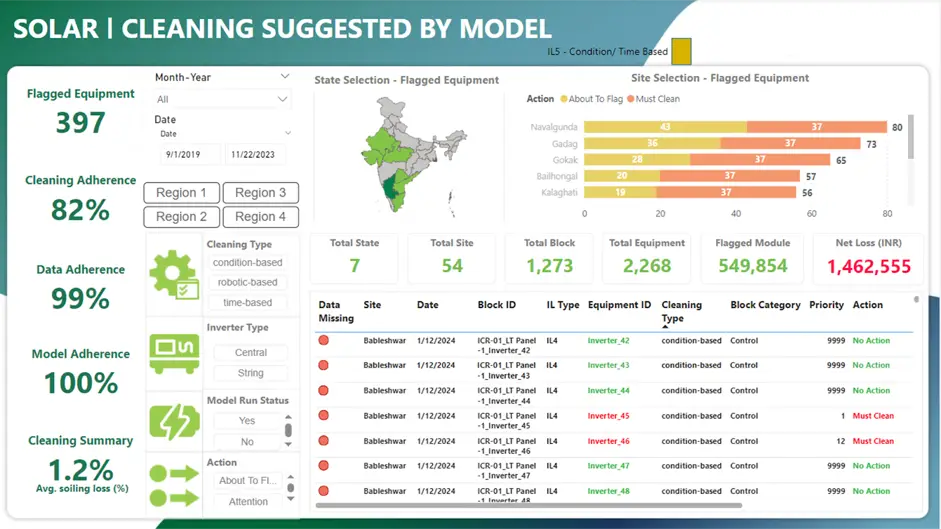The width and height of the screenshot is (941, 529).
Task: Click the Inverter Type device icon
Action: [x=174, y=352]
